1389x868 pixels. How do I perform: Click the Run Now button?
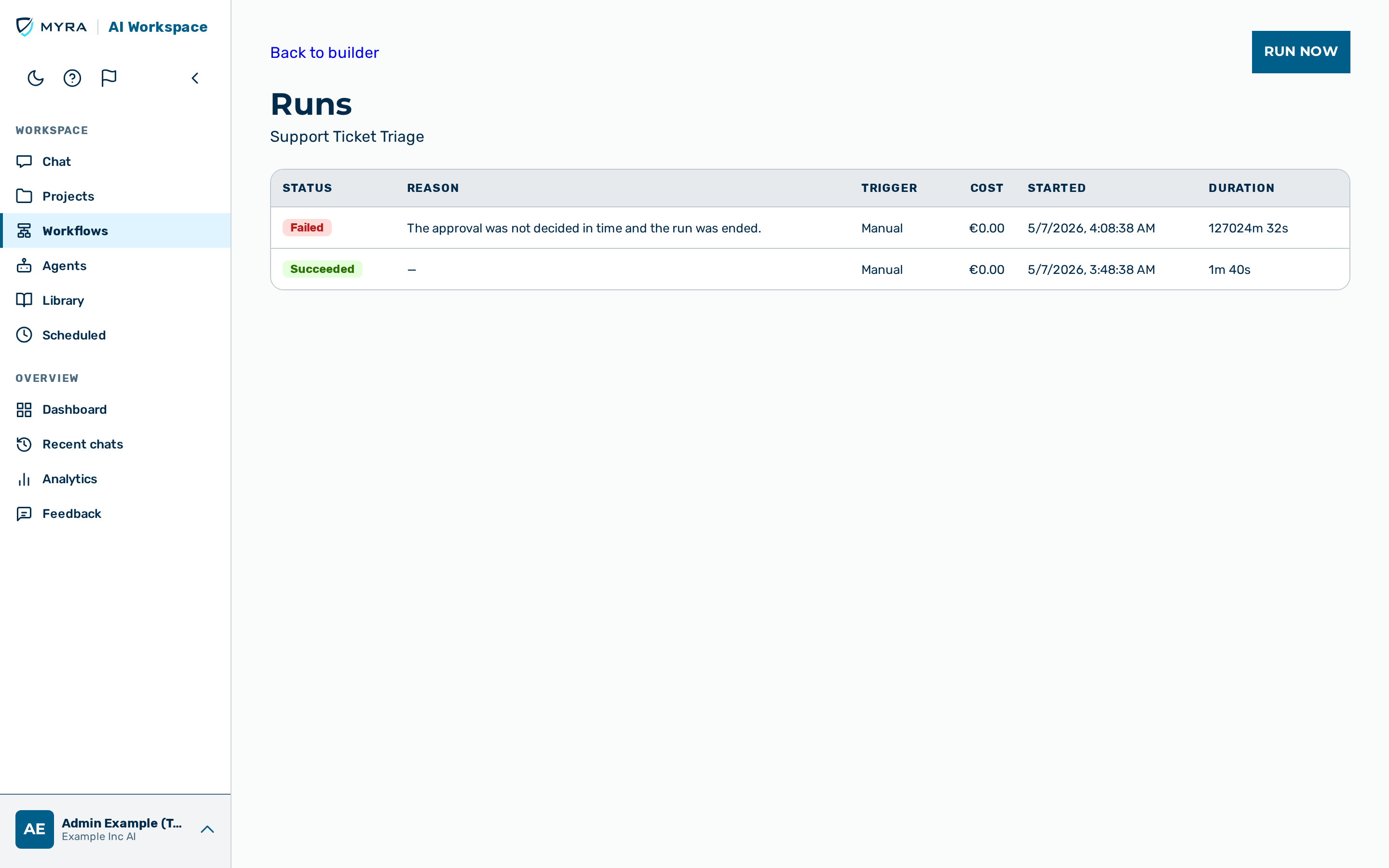coord(1301,52)
